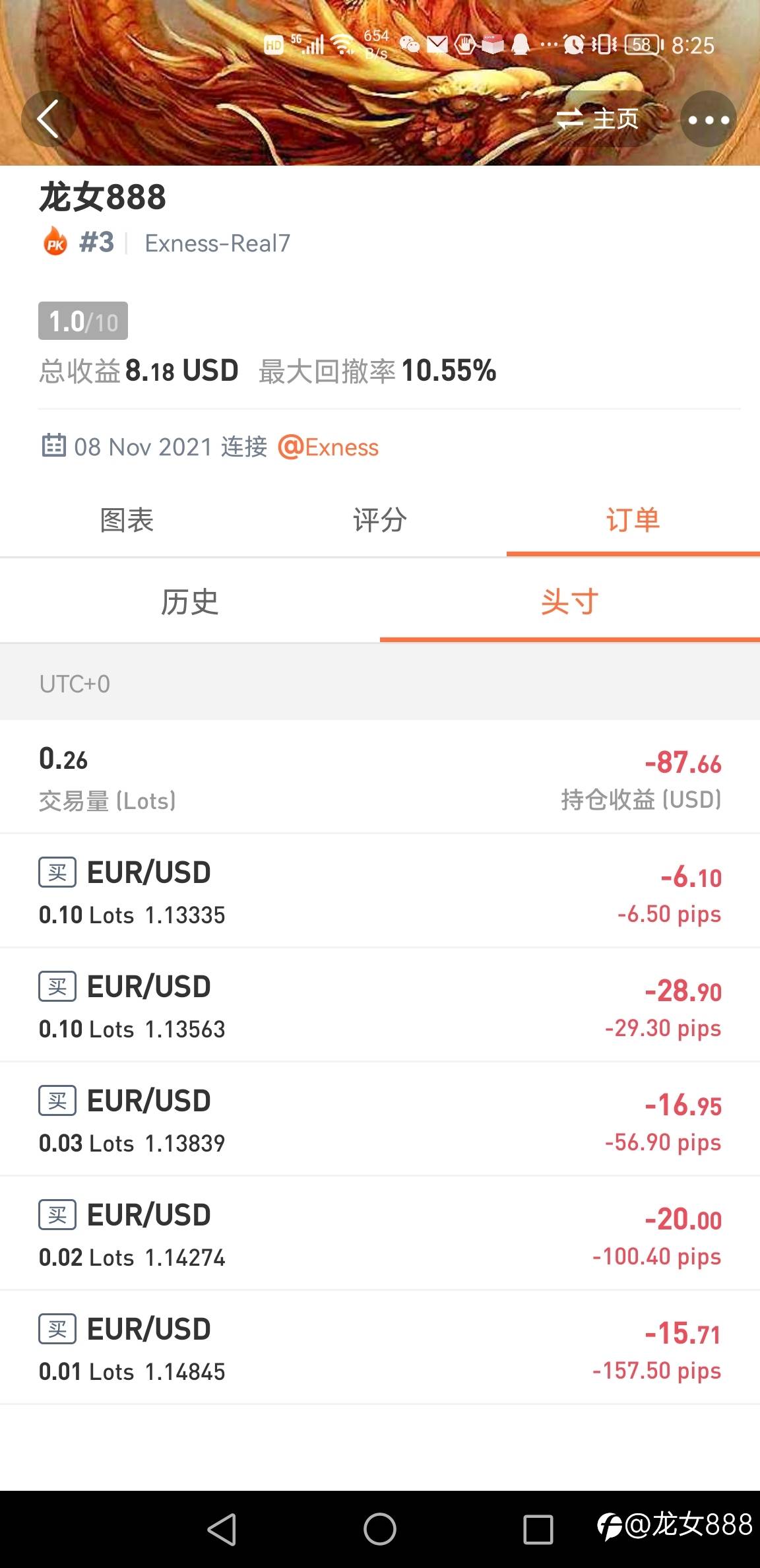Open the EUR/USD position at 1.13563

(380, 1006)
